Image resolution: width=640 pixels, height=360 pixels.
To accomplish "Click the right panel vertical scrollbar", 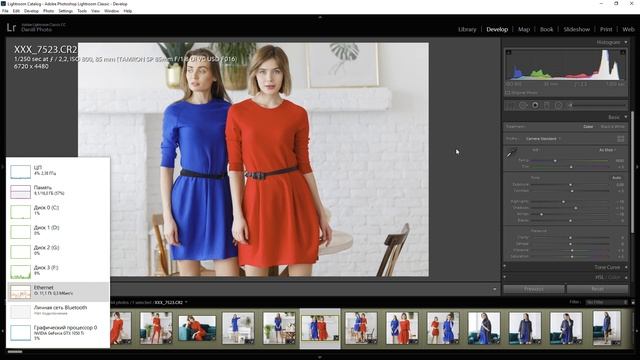I will pyautogui.click(x=632, y=171).
